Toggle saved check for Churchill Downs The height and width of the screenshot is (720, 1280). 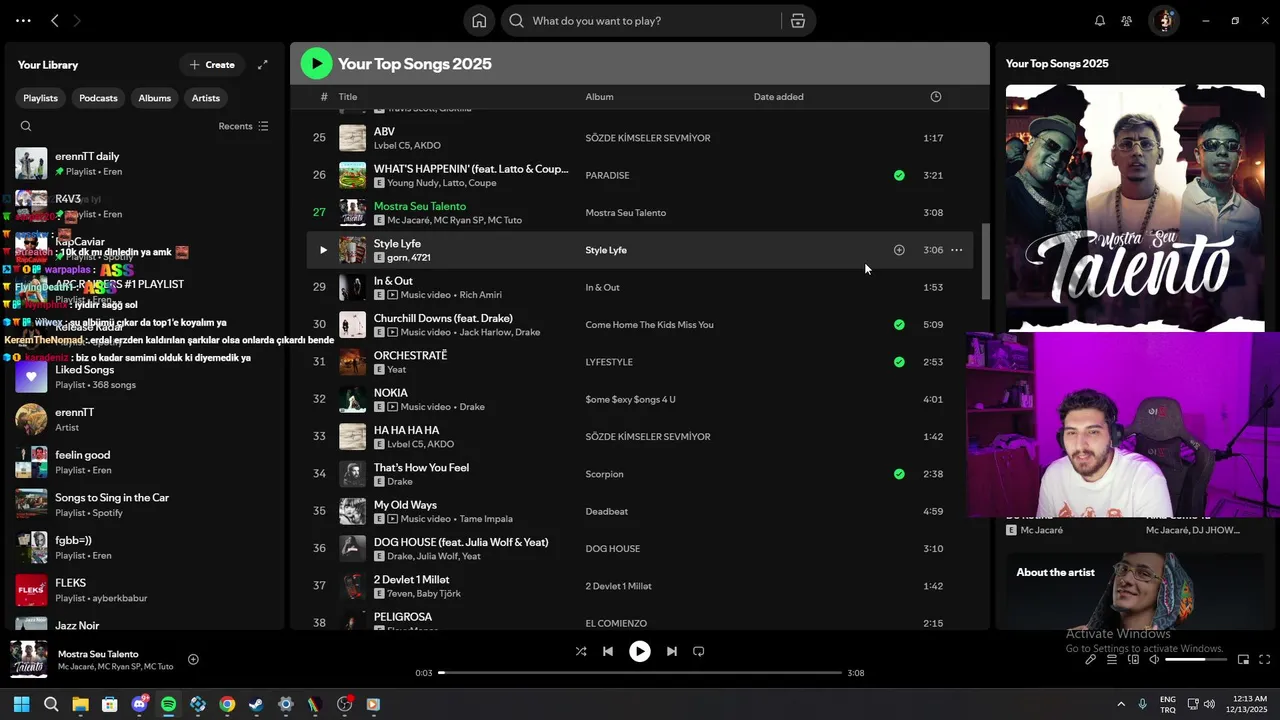[899, 324]
